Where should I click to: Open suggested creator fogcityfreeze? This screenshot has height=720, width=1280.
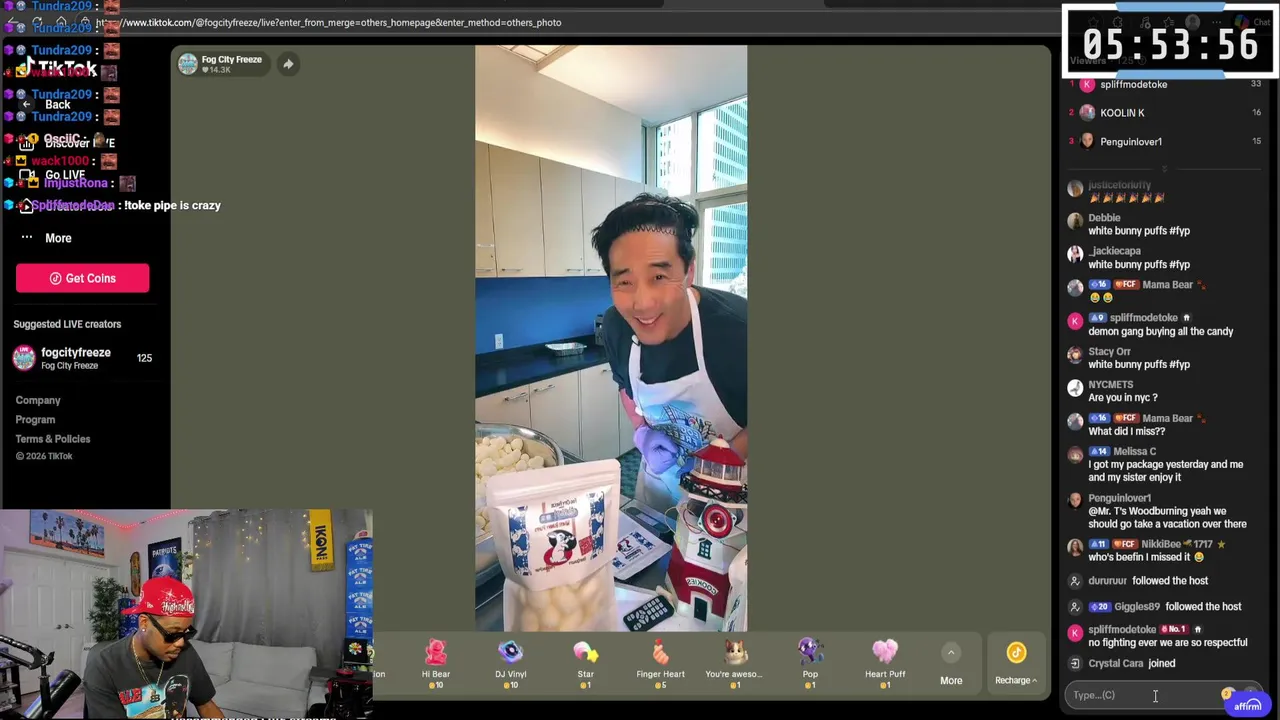click(82, 358)
